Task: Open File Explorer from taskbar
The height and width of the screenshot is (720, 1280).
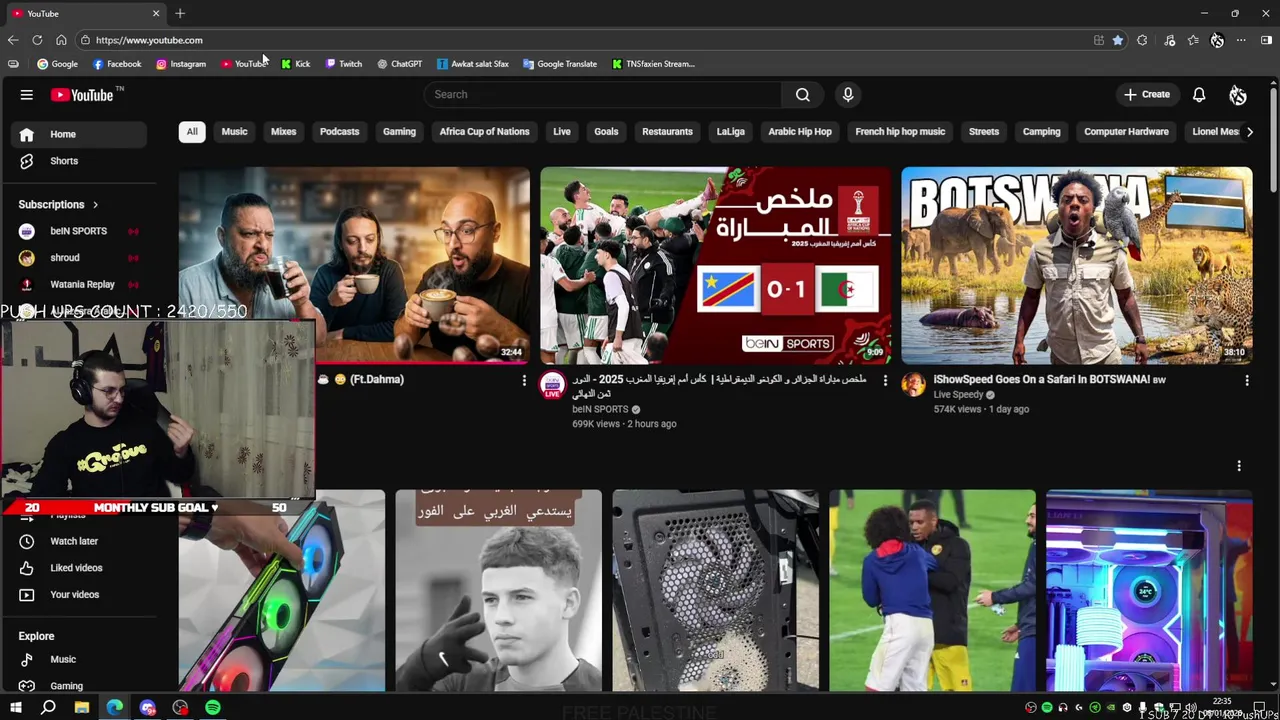Action: click(82, 708)
